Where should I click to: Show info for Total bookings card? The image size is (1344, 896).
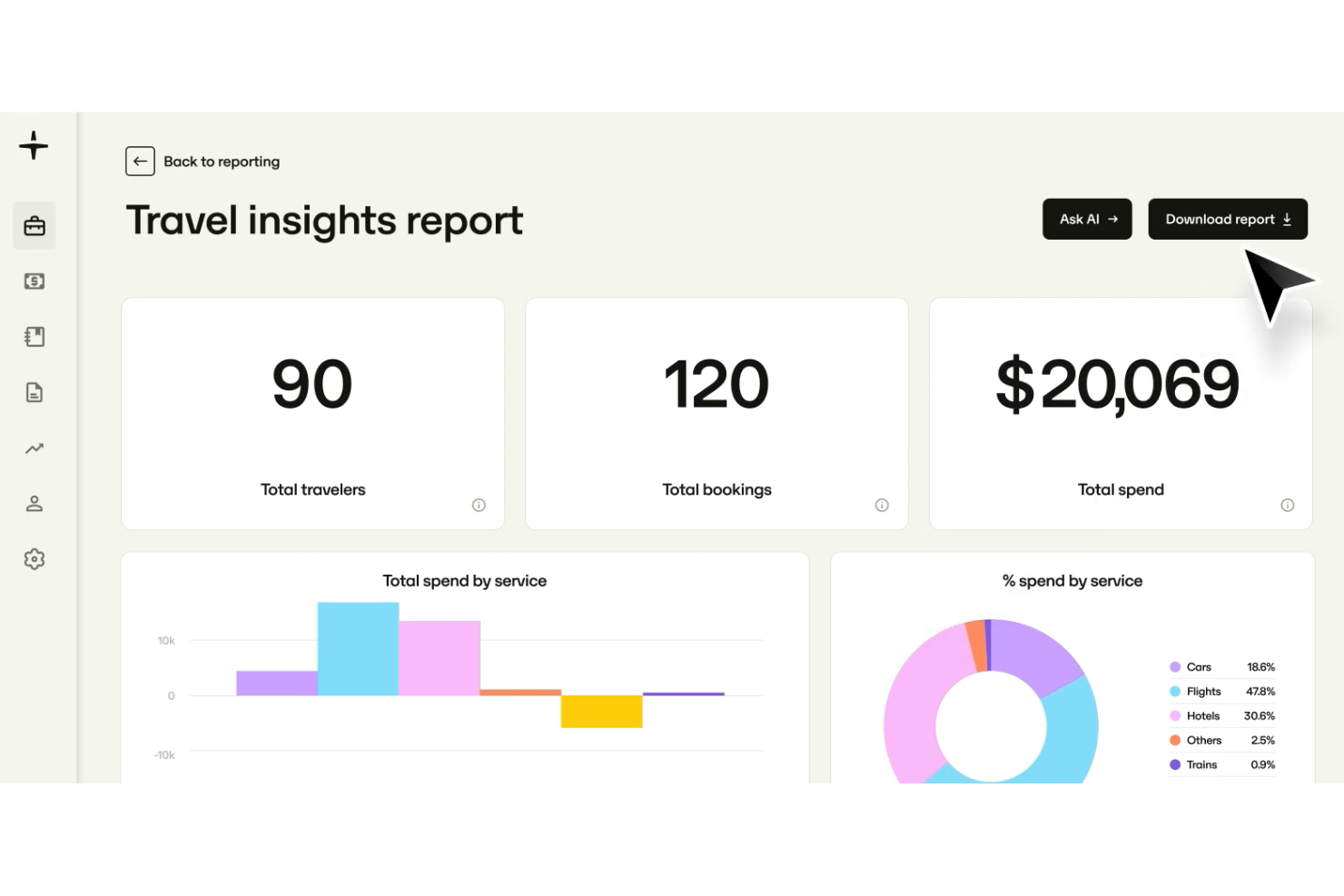882,506
